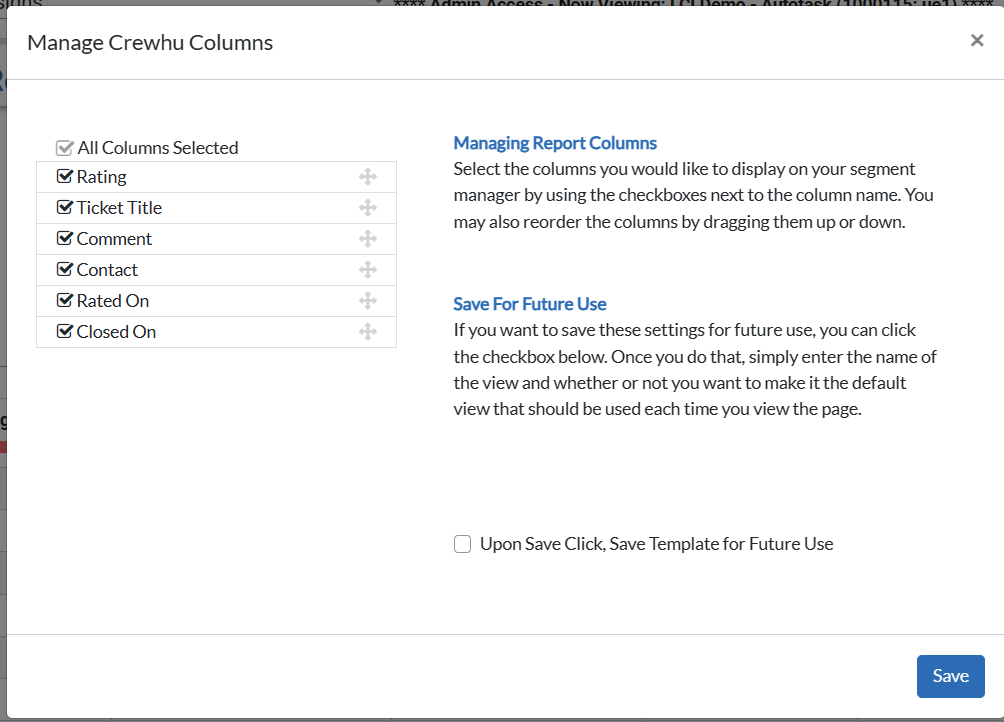
Task: Uncheck the Comment column checkbox
Action: (x=65, y=238)
